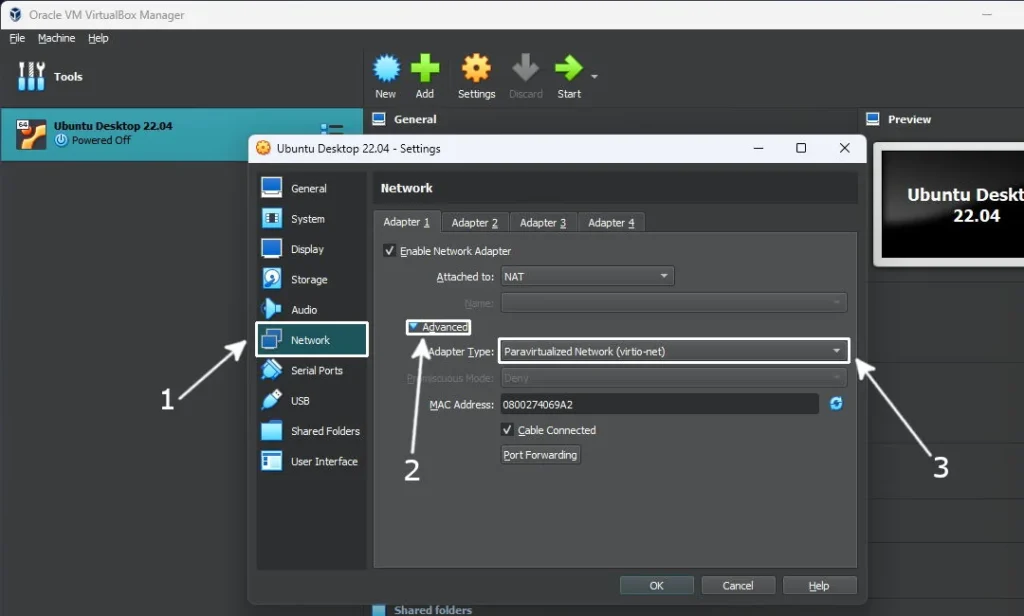This screenshot has height=616, width=1024.
Task: Open the File menu
Action: click(17, 39)
